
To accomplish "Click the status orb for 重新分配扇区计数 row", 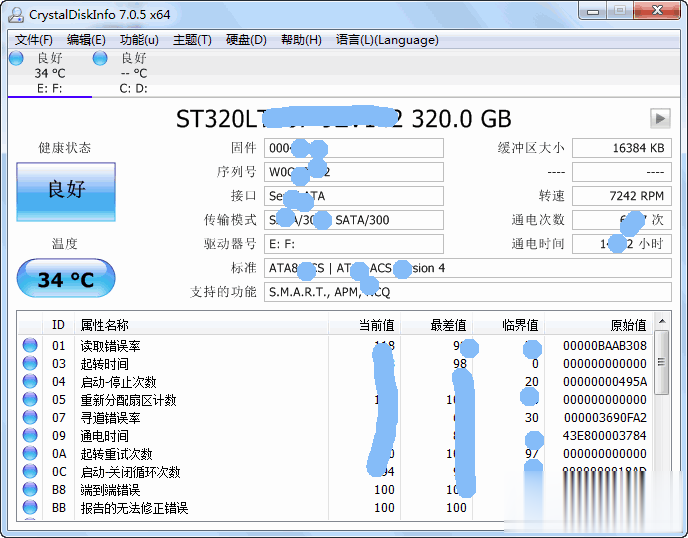I will [x=30, y=399].
